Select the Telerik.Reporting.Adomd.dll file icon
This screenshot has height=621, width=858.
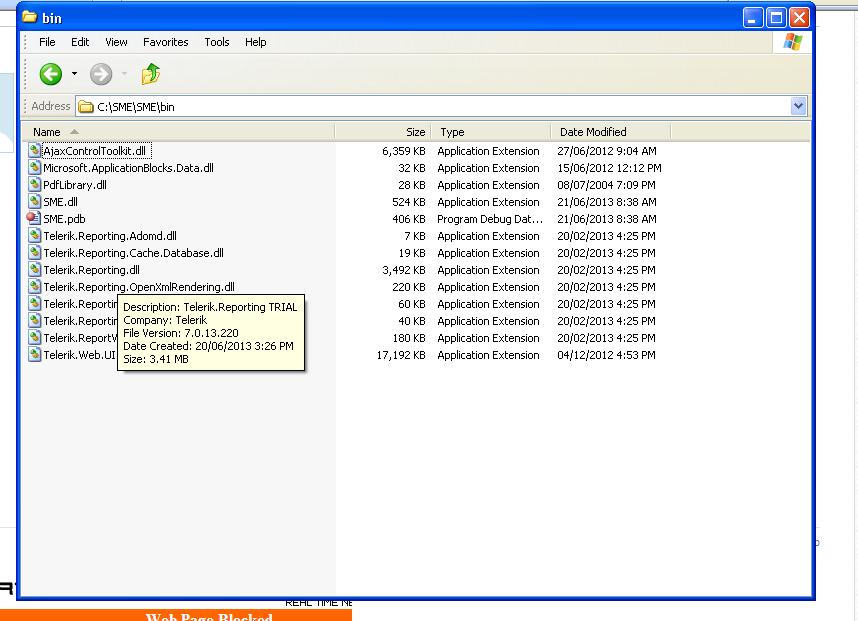click(x=34, y=235)
